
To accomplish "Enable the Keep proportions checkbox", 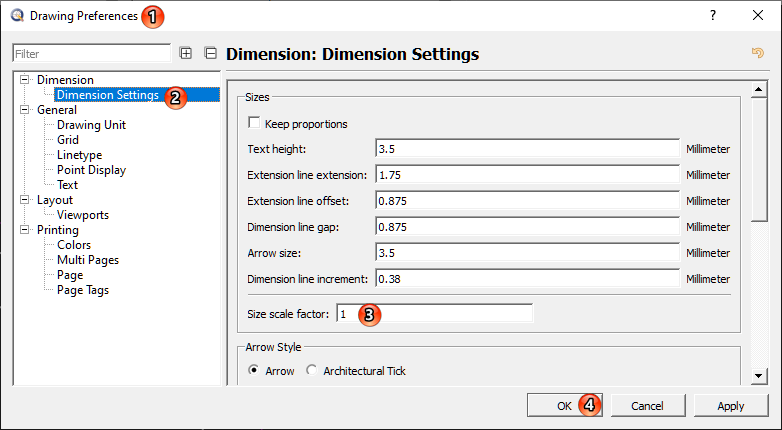I will pos(253,124).
